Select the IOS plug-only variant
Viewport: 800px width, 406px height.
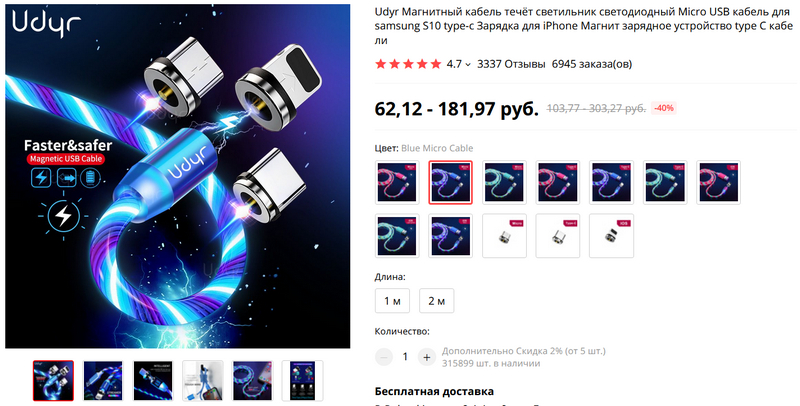point(611,236)
